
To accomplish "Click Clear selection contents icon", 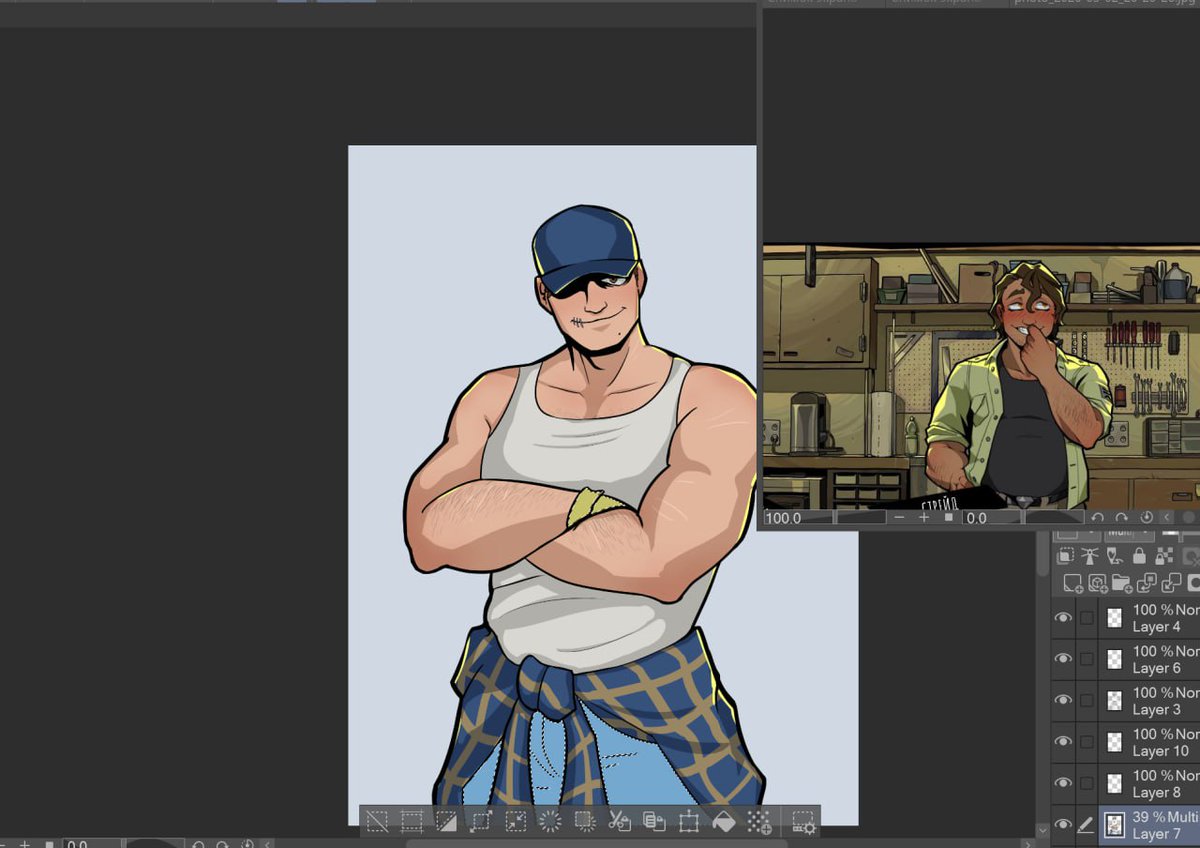I will point(550,822).
